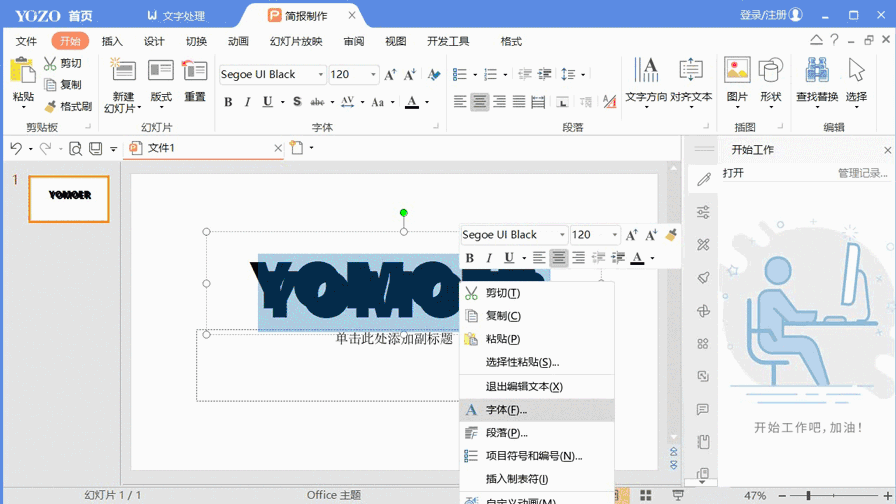Select the Format Painter brush in the ribbon

point(50,106)
